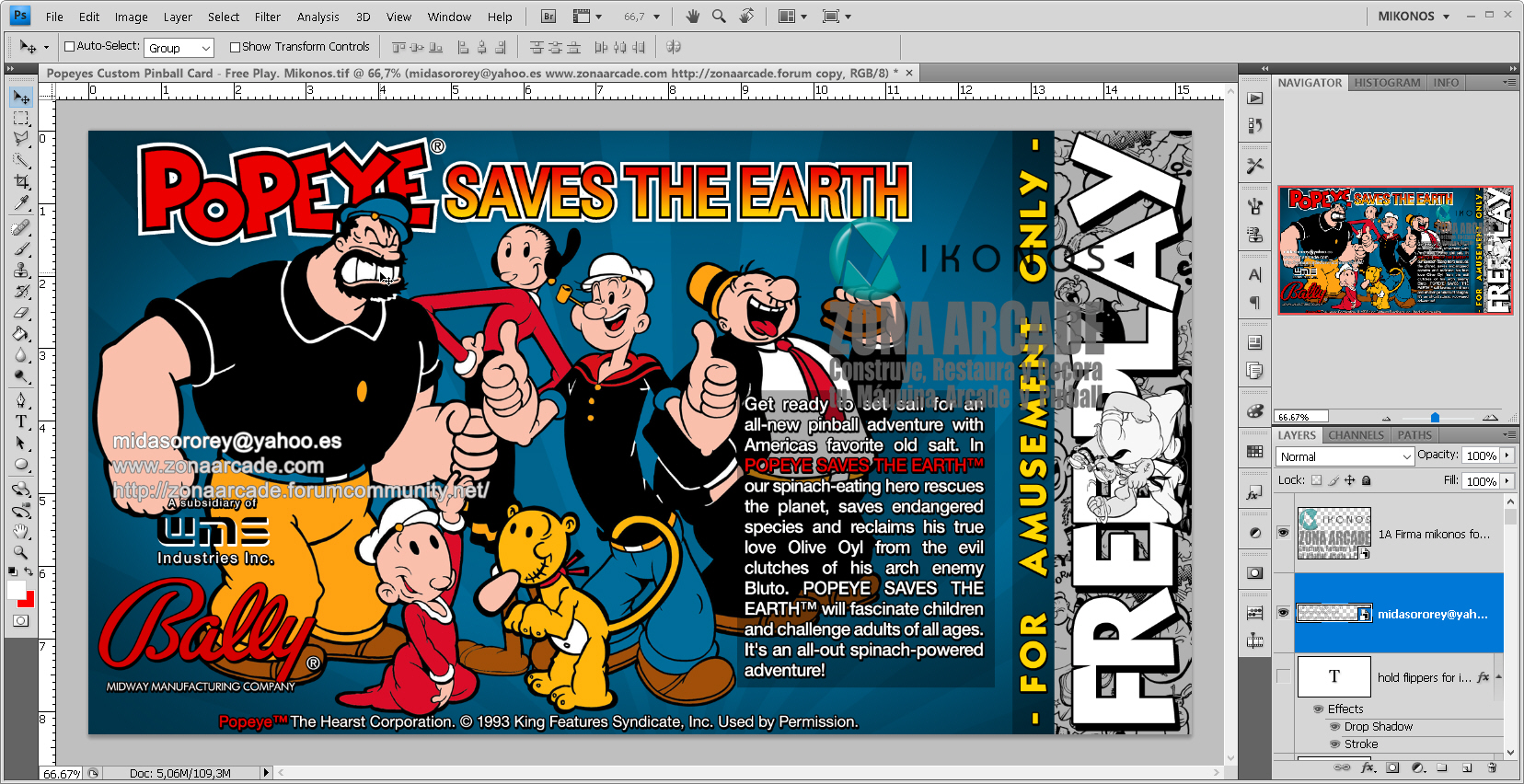The height and width of the screenshot is (784, 1524).
Task: Open the MIKONOS workspace switcher
Action: coord(1413,17)
